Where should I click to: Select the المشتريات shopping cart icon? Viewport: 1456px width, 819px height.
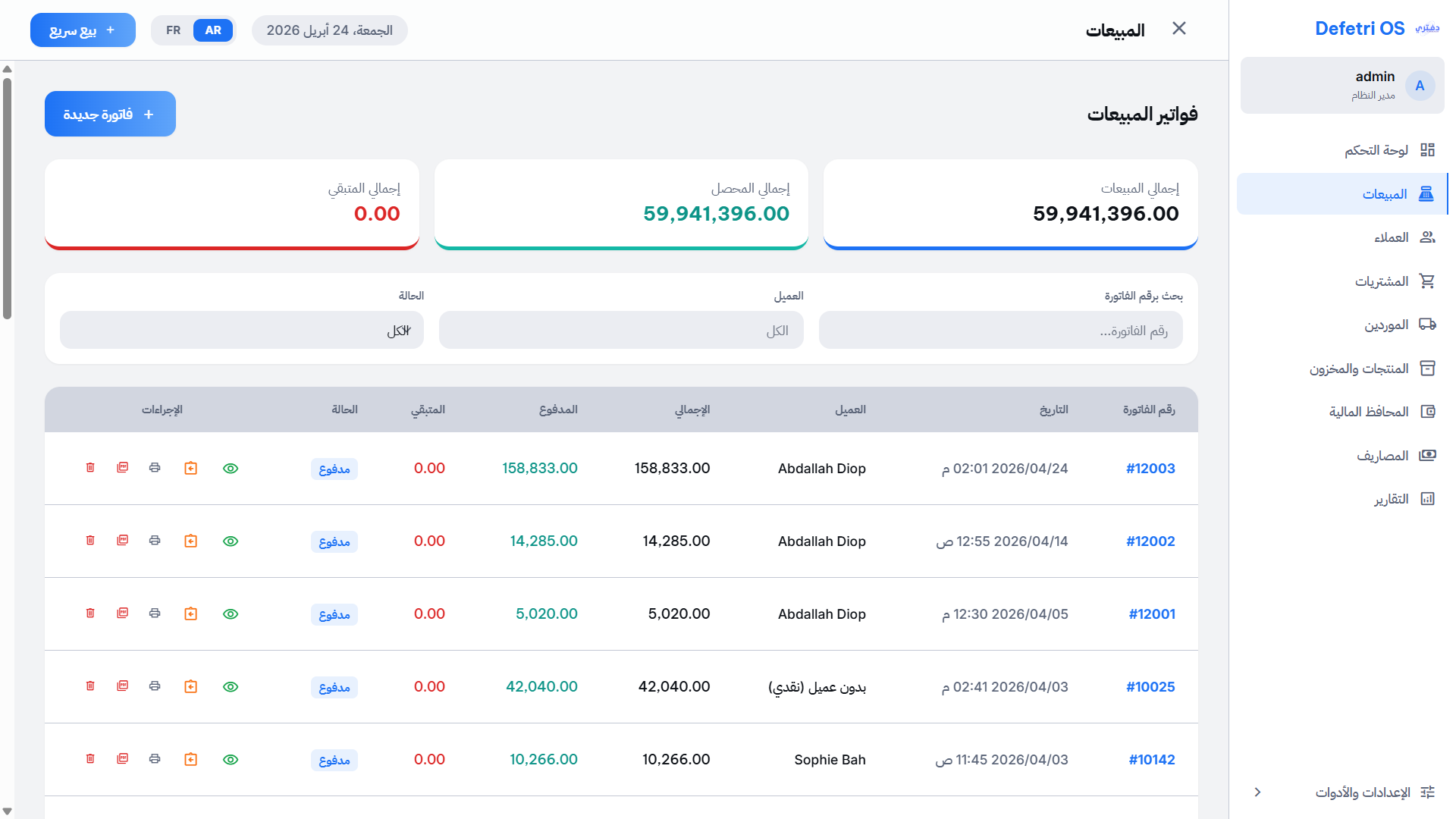1429,281
